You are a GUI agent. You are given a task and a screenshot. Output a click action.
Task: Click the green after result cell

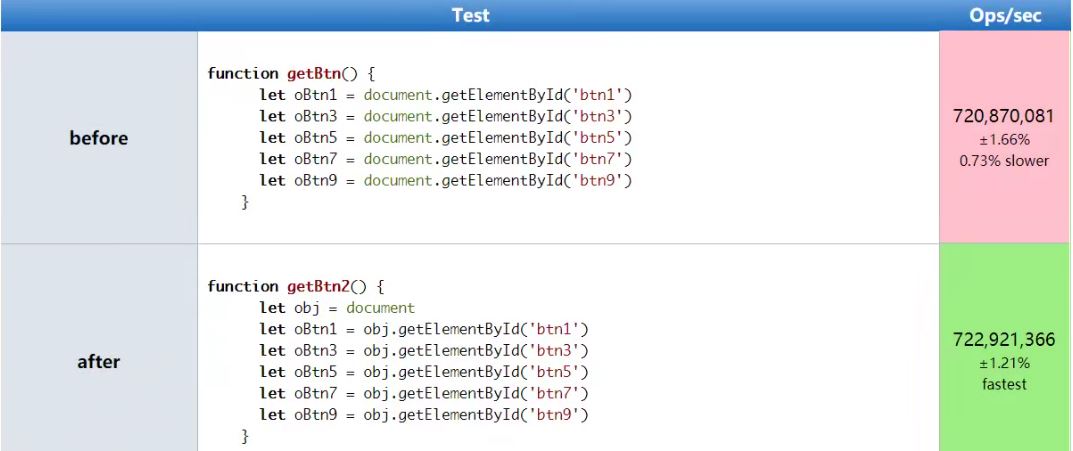point(1005,348)
